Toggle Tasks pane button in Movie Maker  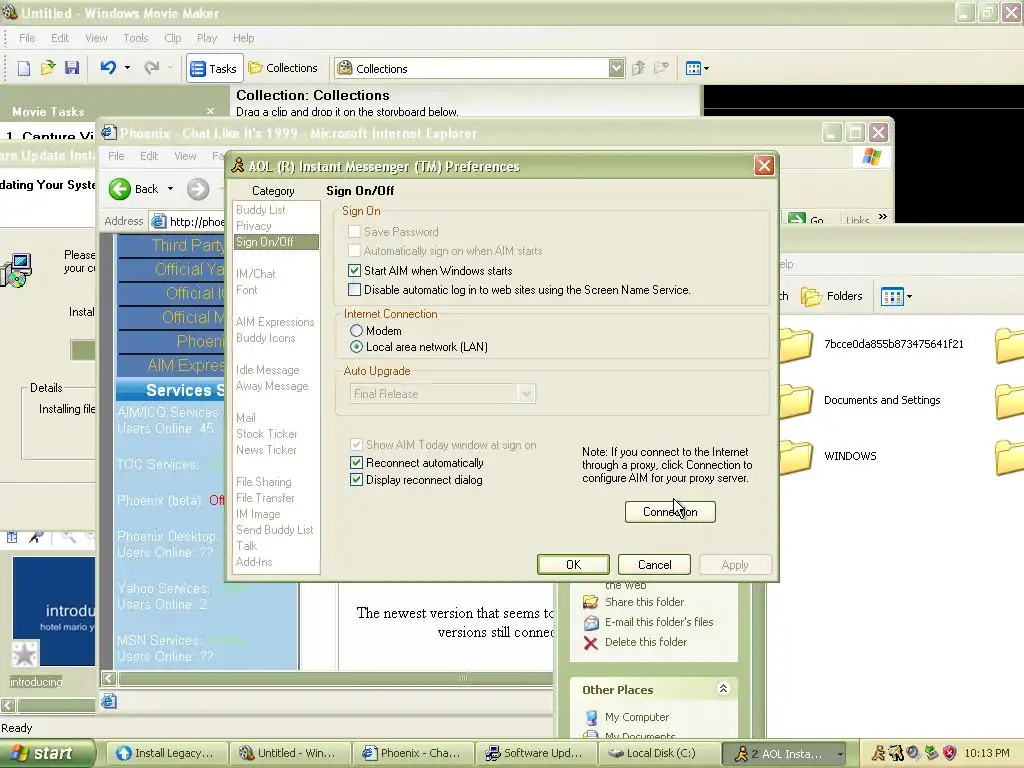214,68
